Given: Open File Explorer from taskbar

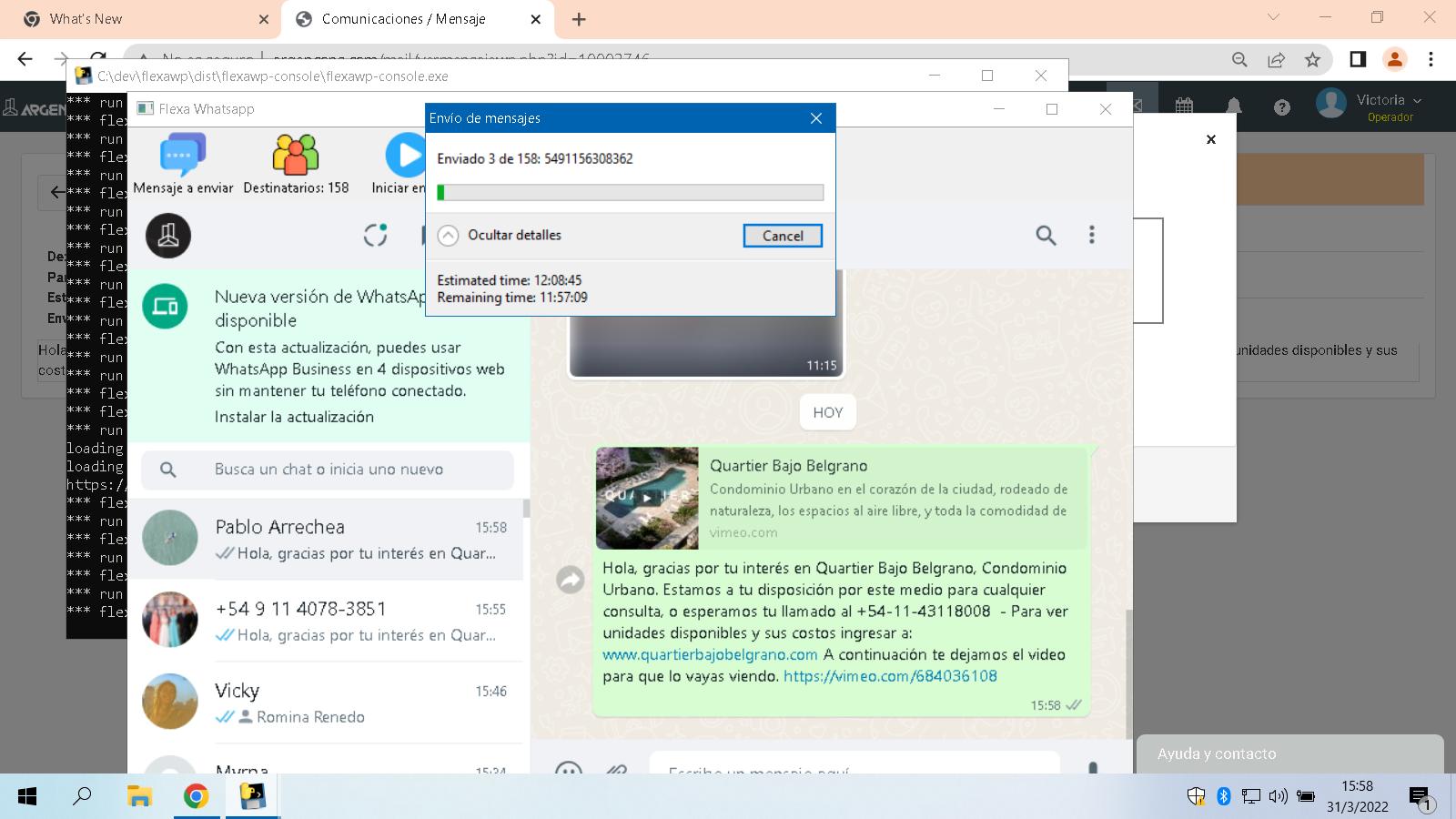Looking at the screenshot, I should point(139,797).
